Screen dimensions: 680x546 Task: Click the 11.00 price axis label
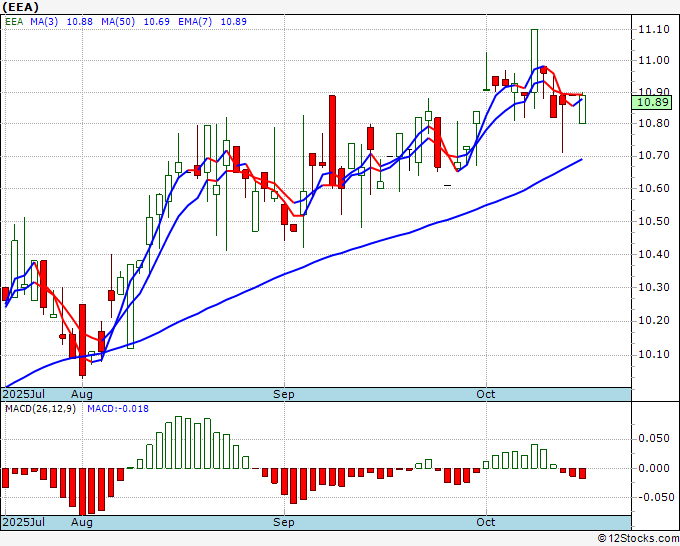(x=654, y=60)
